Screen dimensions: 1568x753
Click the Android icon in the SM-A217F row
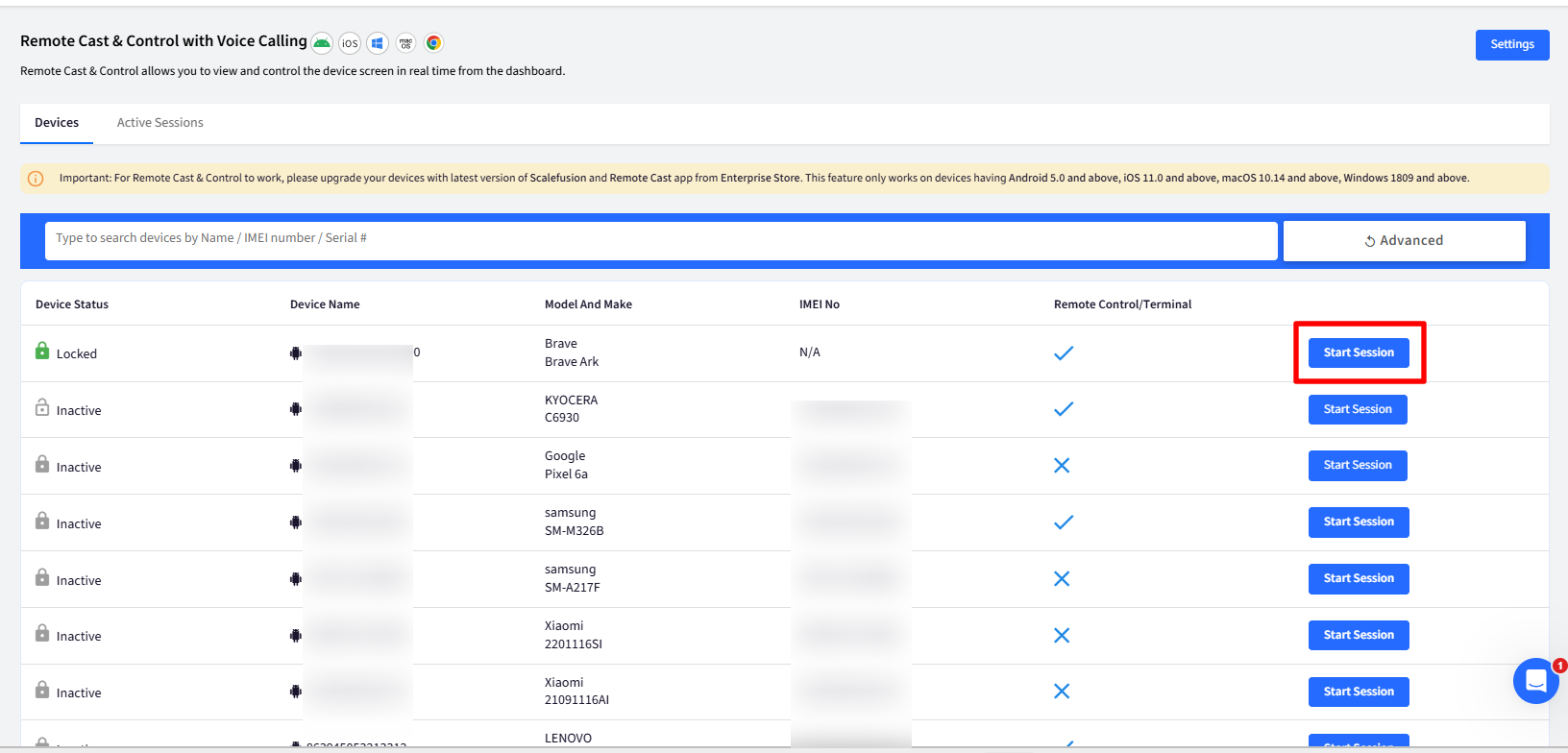pos(296,579)
